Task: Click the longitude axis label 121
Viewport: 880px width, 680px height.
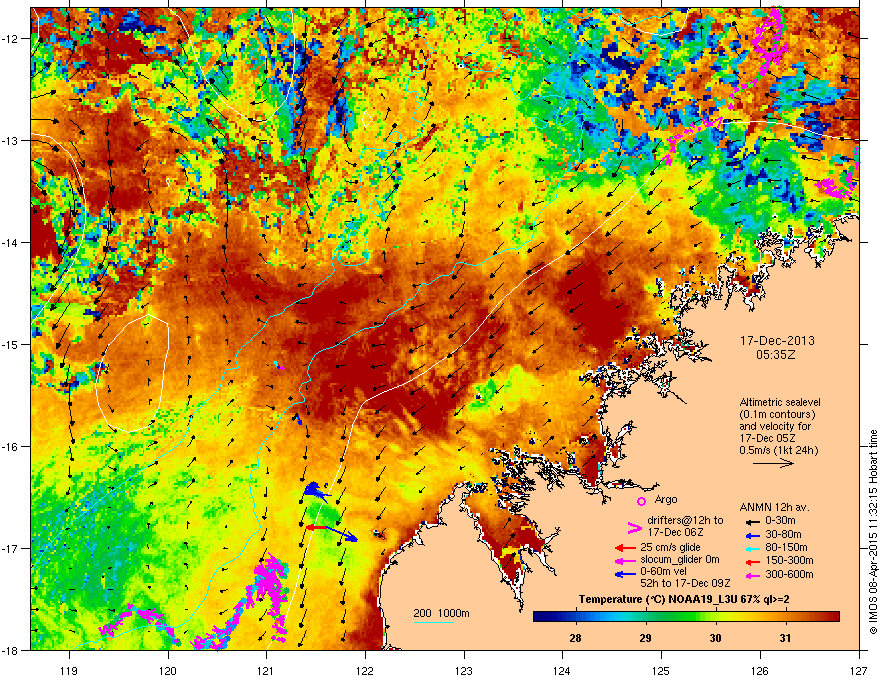Action: [x=266, y=670]
